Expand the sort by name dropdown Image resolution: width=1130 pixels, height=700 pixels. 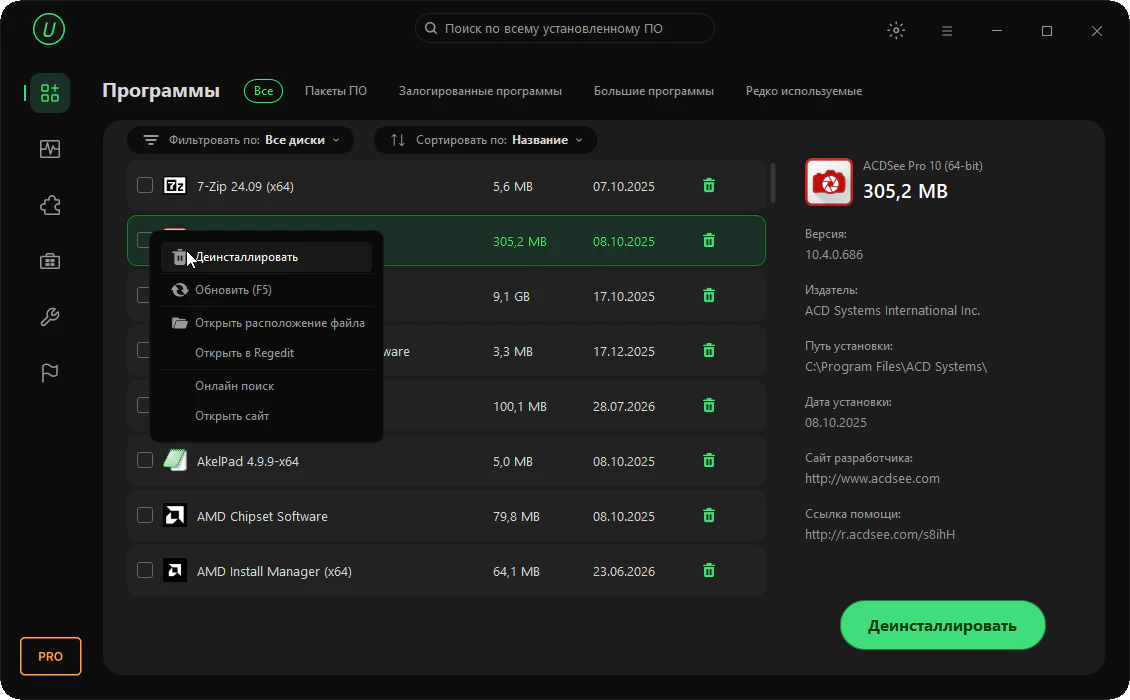486,140
